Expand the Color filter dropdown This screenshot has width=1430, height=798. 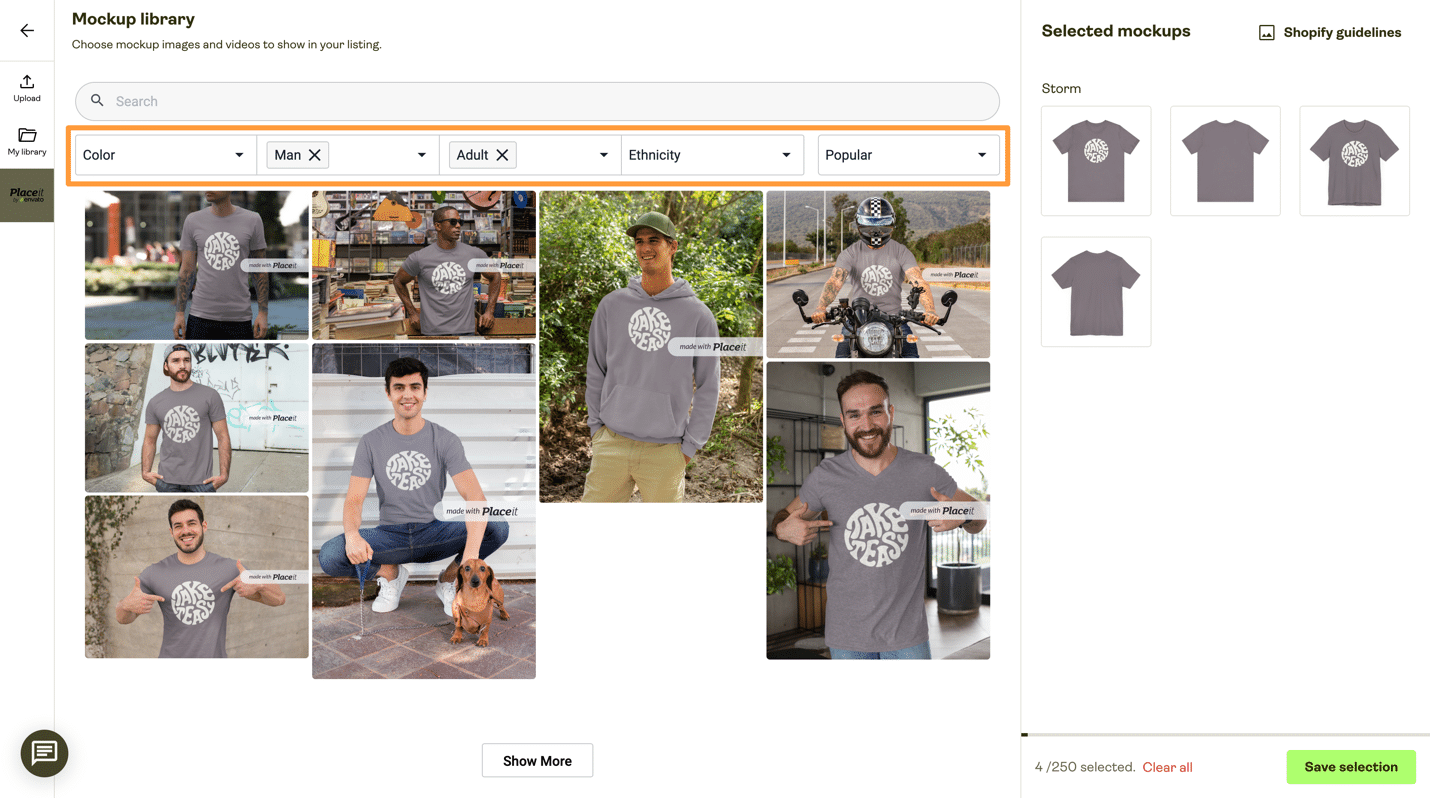coord(165,155)
